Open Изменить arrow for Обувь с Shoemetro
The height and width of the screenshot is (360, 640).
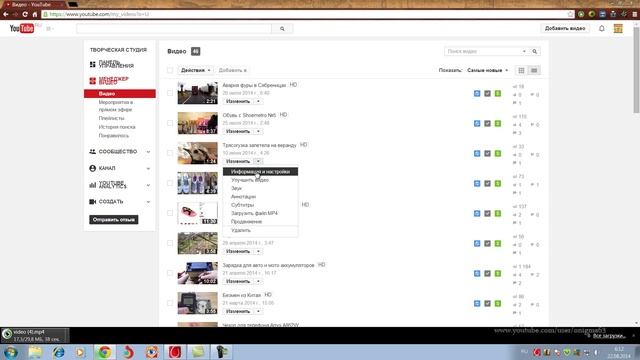(258, 131)
